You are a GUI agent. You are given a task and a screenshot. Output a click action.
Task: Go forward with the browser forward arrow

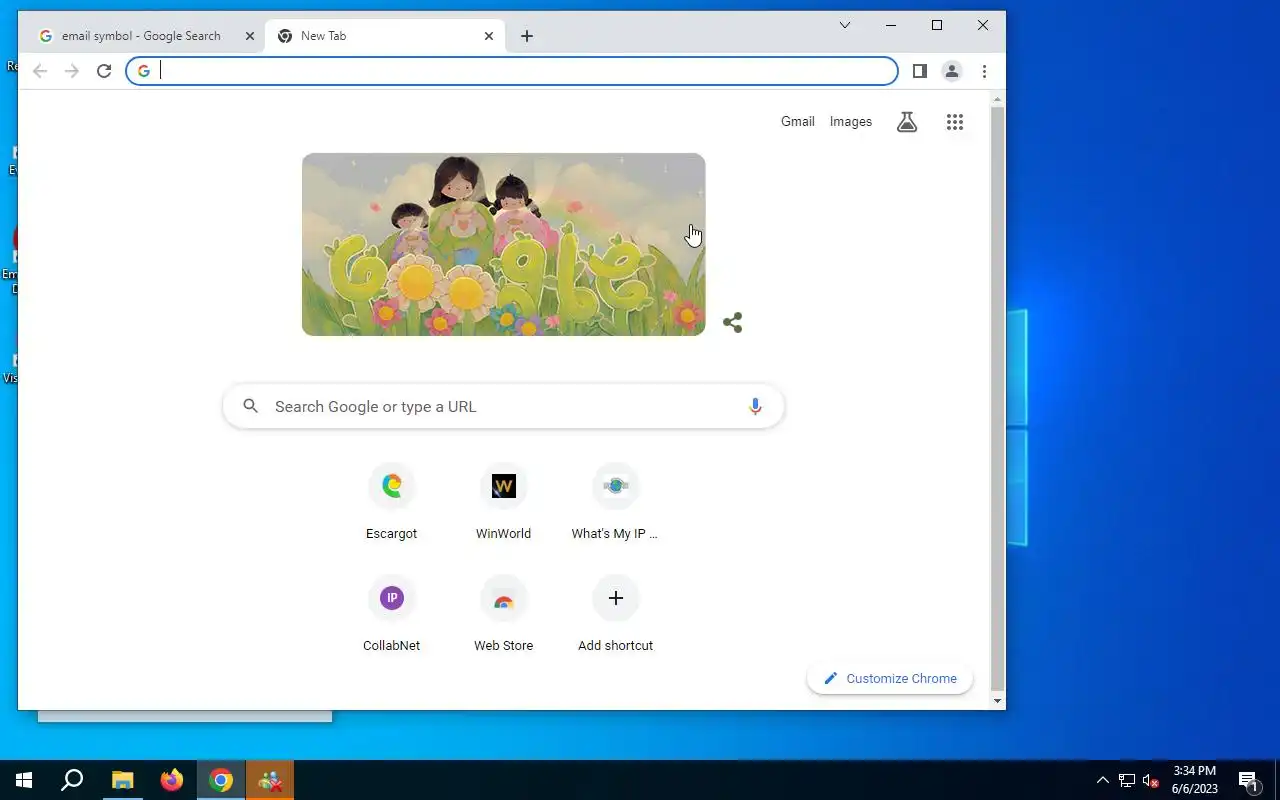coord(72,71)
